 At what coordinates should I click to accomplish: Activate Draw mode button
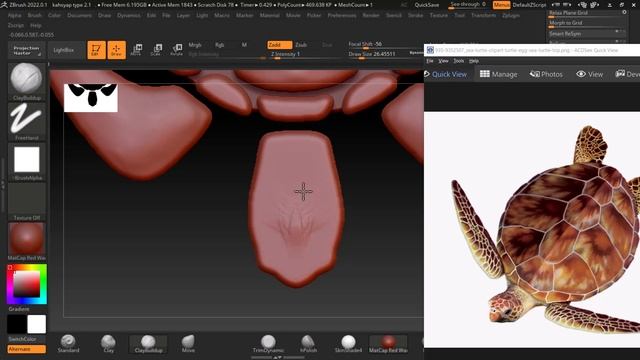click(x=116, y=50)
